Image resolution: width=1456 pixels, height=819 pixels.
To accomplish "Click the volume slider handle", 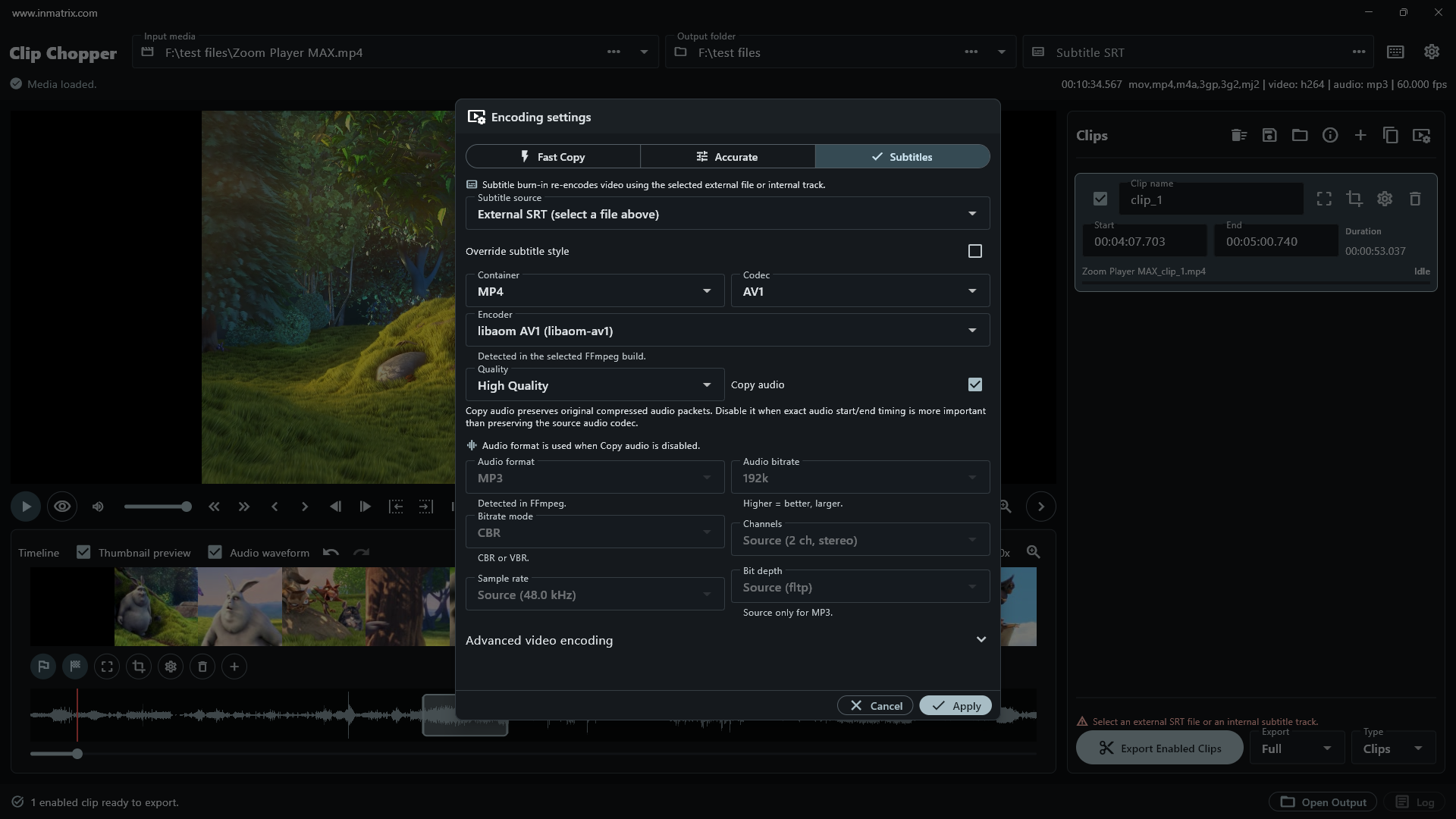I will 187,507.
